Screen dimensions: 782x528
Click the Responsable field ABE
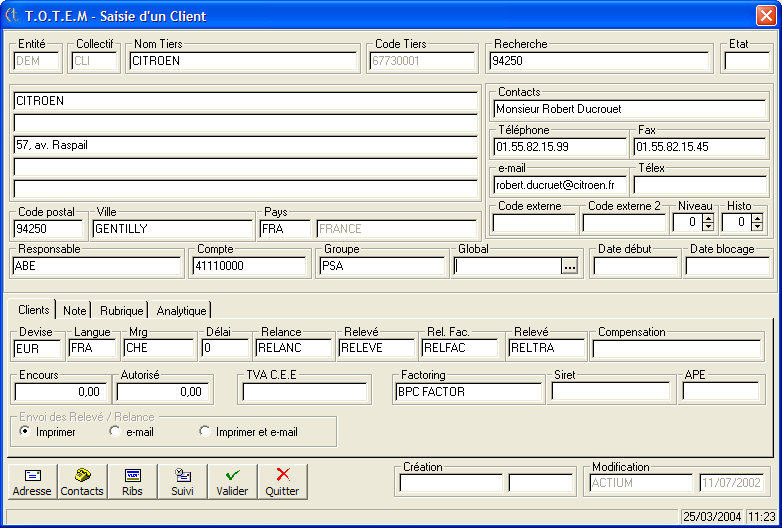point(97,266)
